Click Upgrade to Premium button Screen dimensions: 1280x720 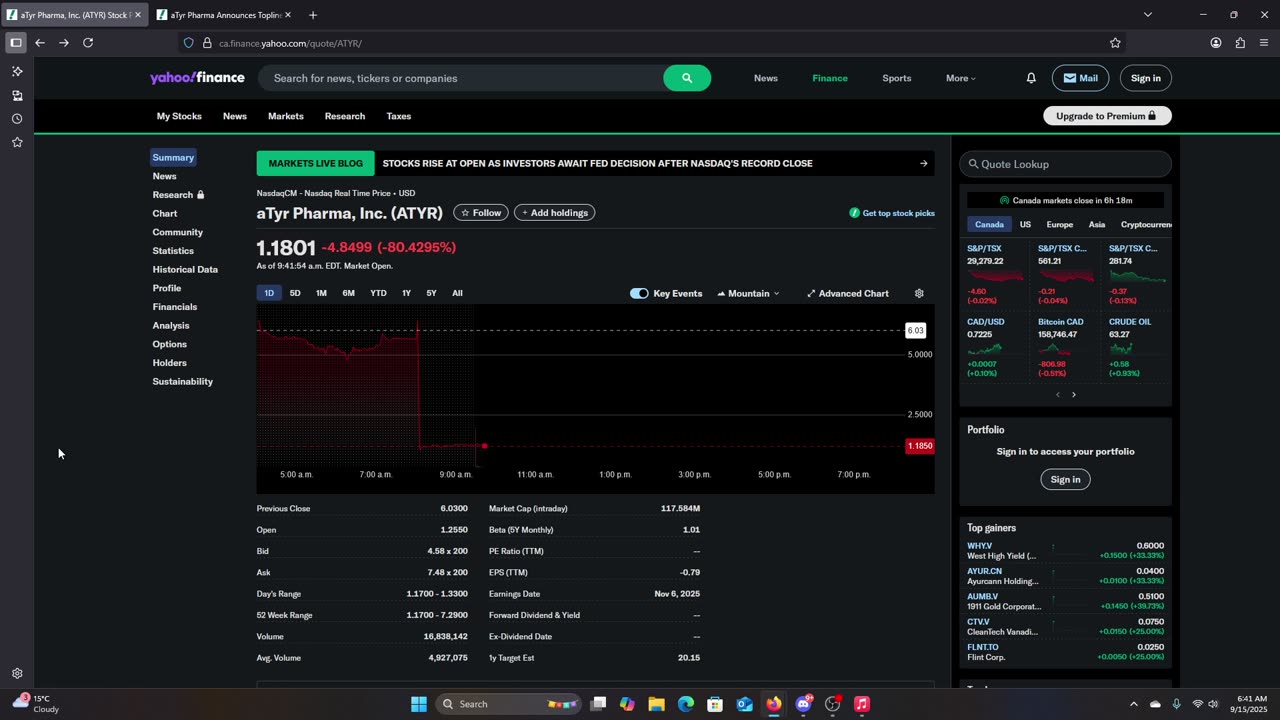(1107, 116)
